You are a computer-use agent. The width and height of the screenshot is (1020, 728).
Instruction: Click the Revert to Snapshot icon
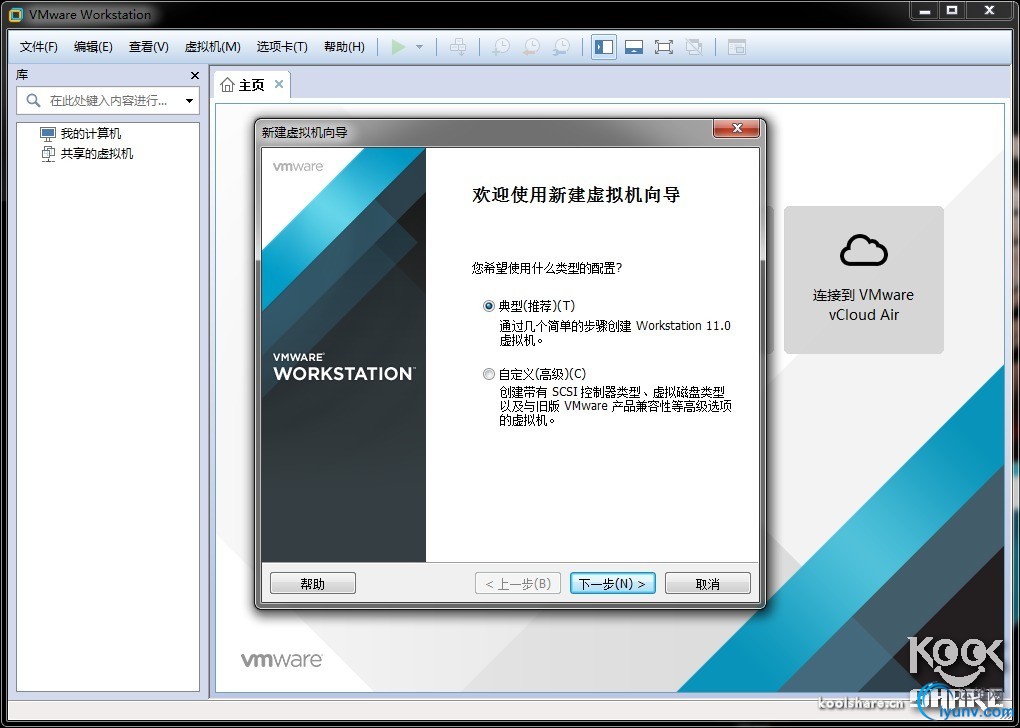pyautogui.click(x=531, y=47)
